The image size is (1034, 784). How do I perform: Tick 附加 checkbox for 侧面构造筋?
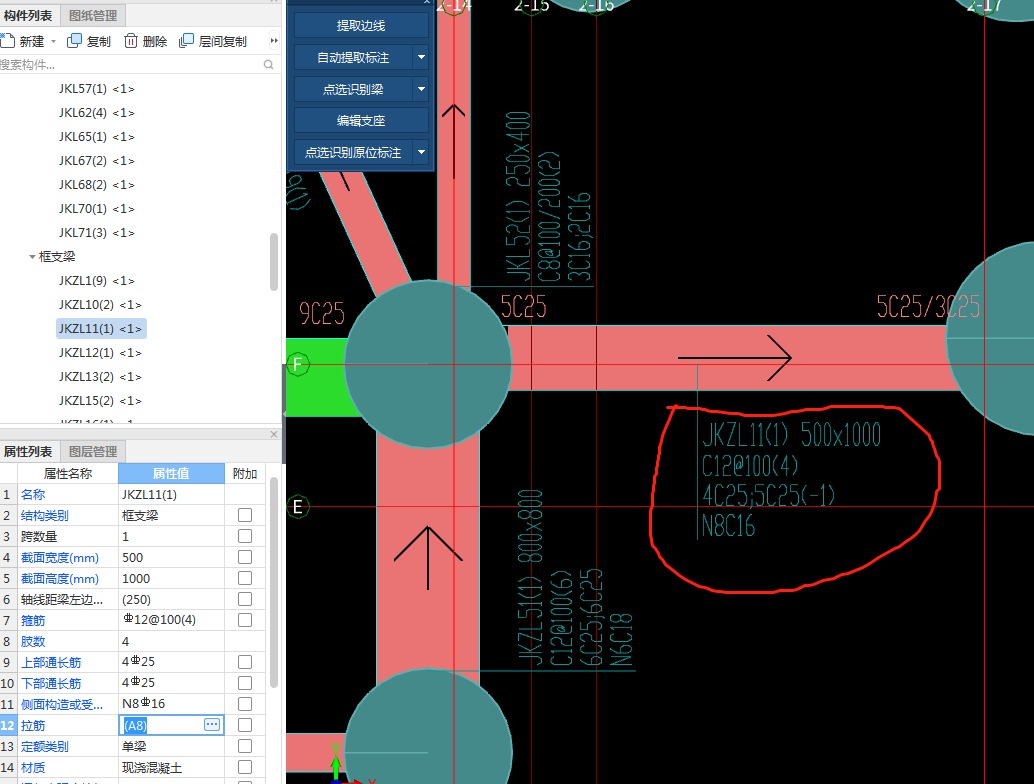click(x=245, y=704)
